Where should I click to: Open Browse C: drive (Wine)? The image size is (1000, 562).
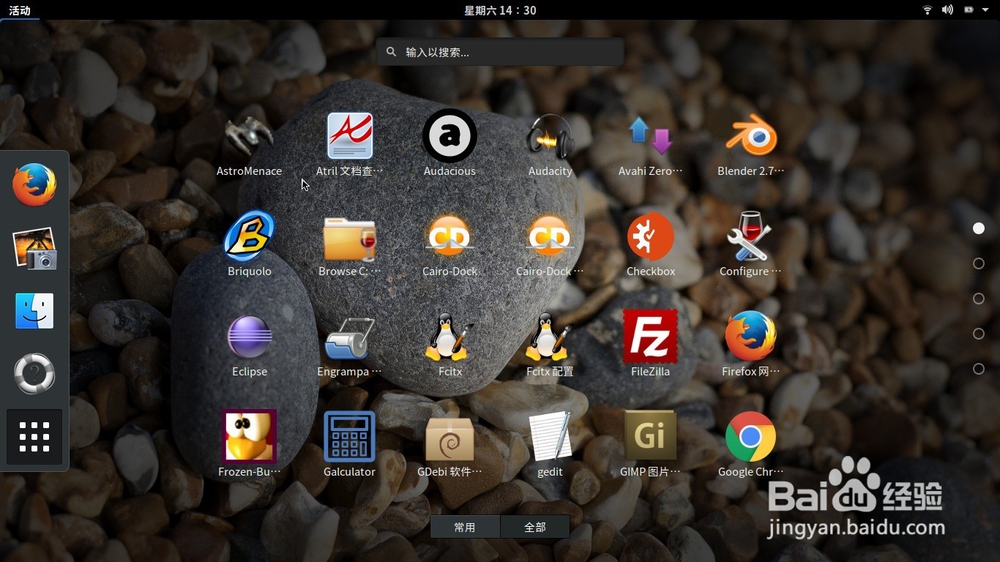[349, 244]
